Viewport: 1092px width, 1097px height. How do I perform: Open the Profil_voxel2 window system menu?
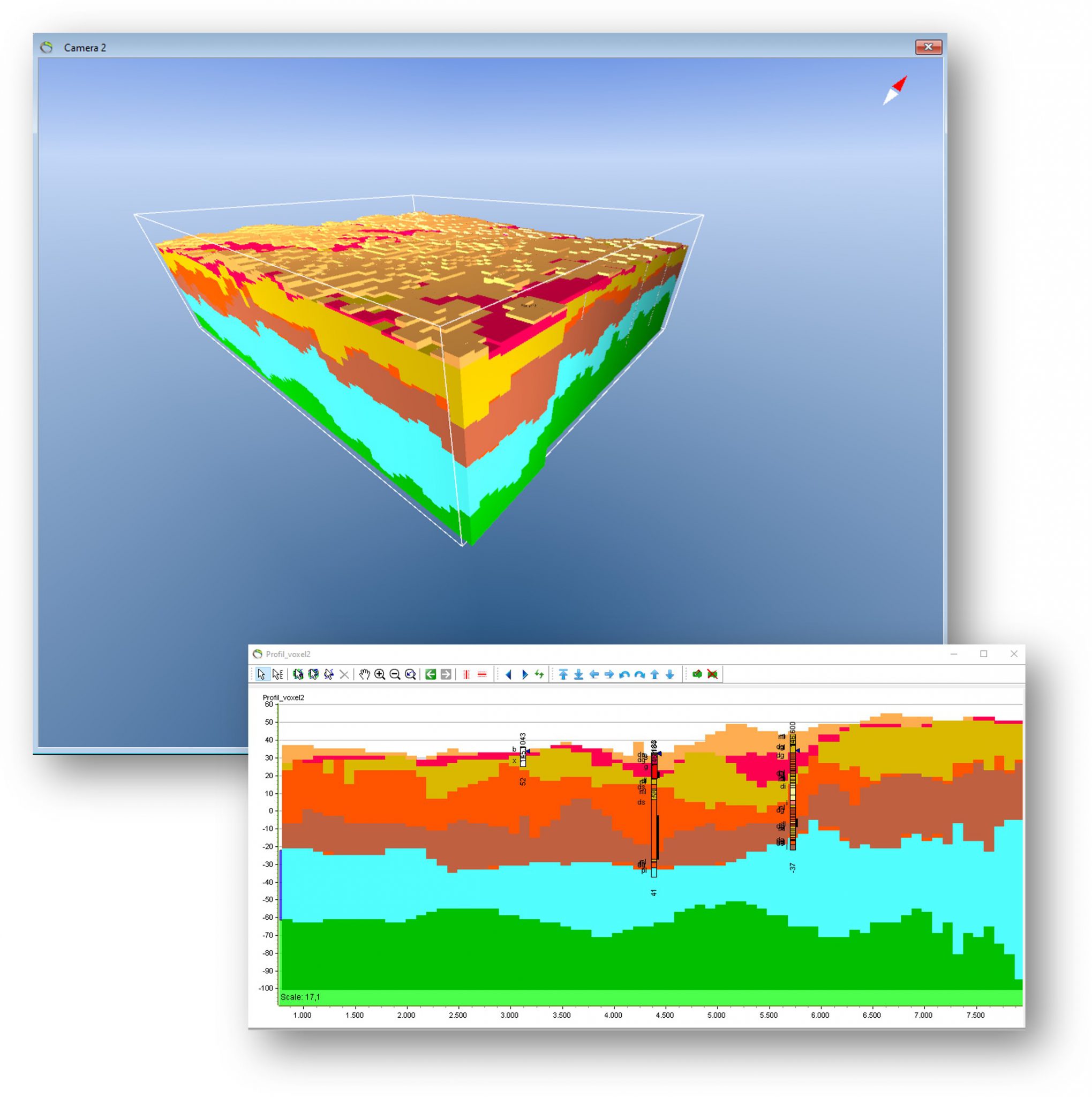coord(258,654)
